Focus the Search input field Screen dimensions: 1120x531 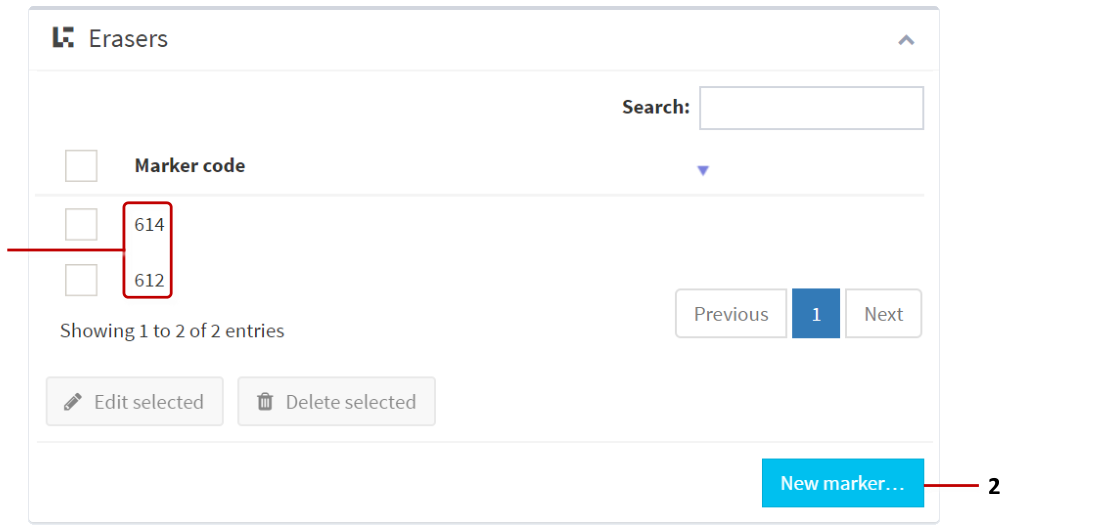click(811, 108)
